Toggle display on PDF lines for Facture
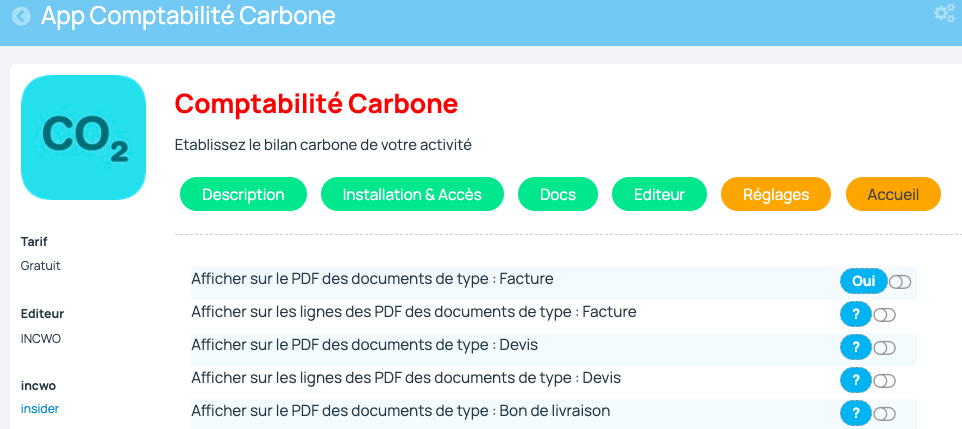This screenshot has width=962, height=429. tap(885, 315)
